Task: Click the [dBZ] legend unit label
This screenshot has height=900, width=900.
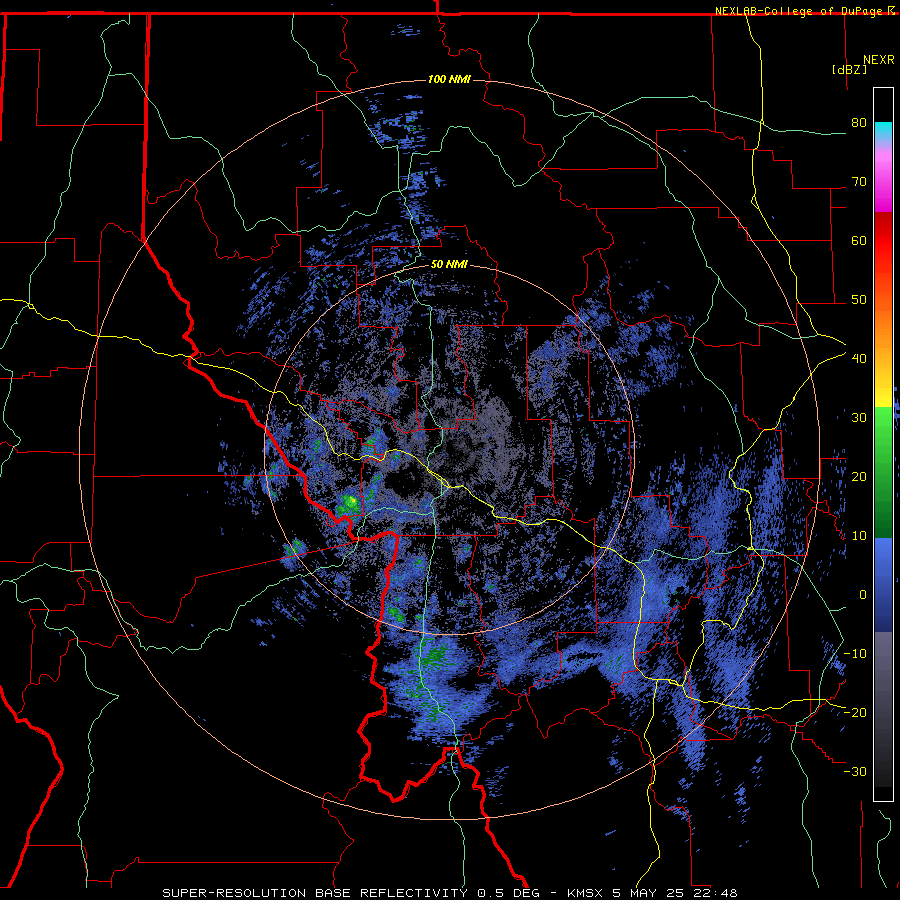Action: (x=849, y=69)
